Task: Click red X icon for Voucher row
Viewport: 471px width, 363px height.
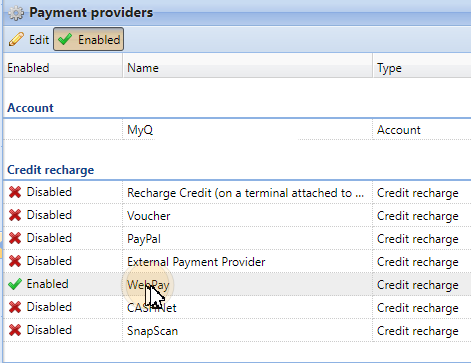Action: [15, 215]
